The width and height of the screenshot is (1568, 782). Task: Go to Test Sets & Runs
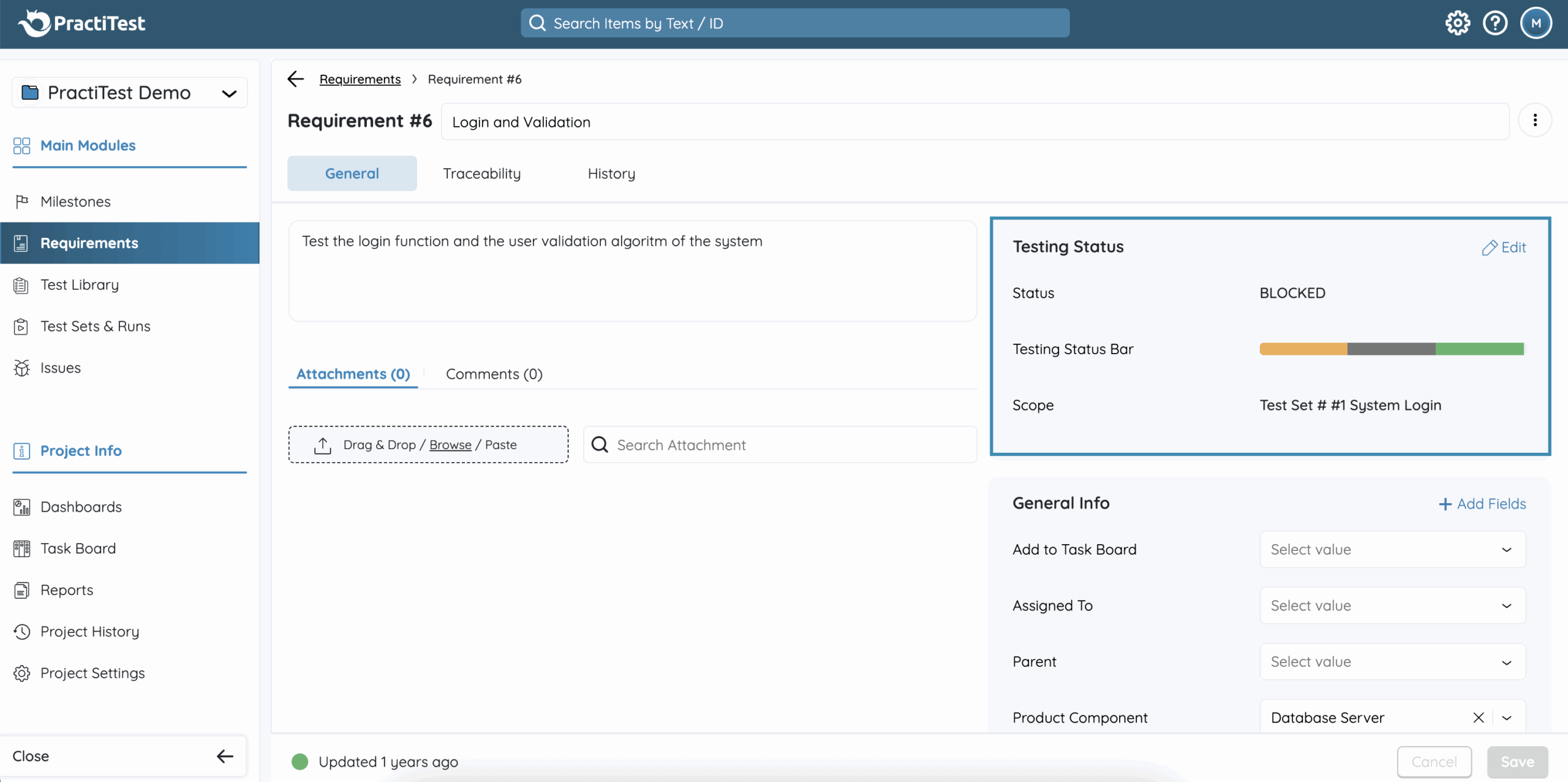click(x=96, y=326)
